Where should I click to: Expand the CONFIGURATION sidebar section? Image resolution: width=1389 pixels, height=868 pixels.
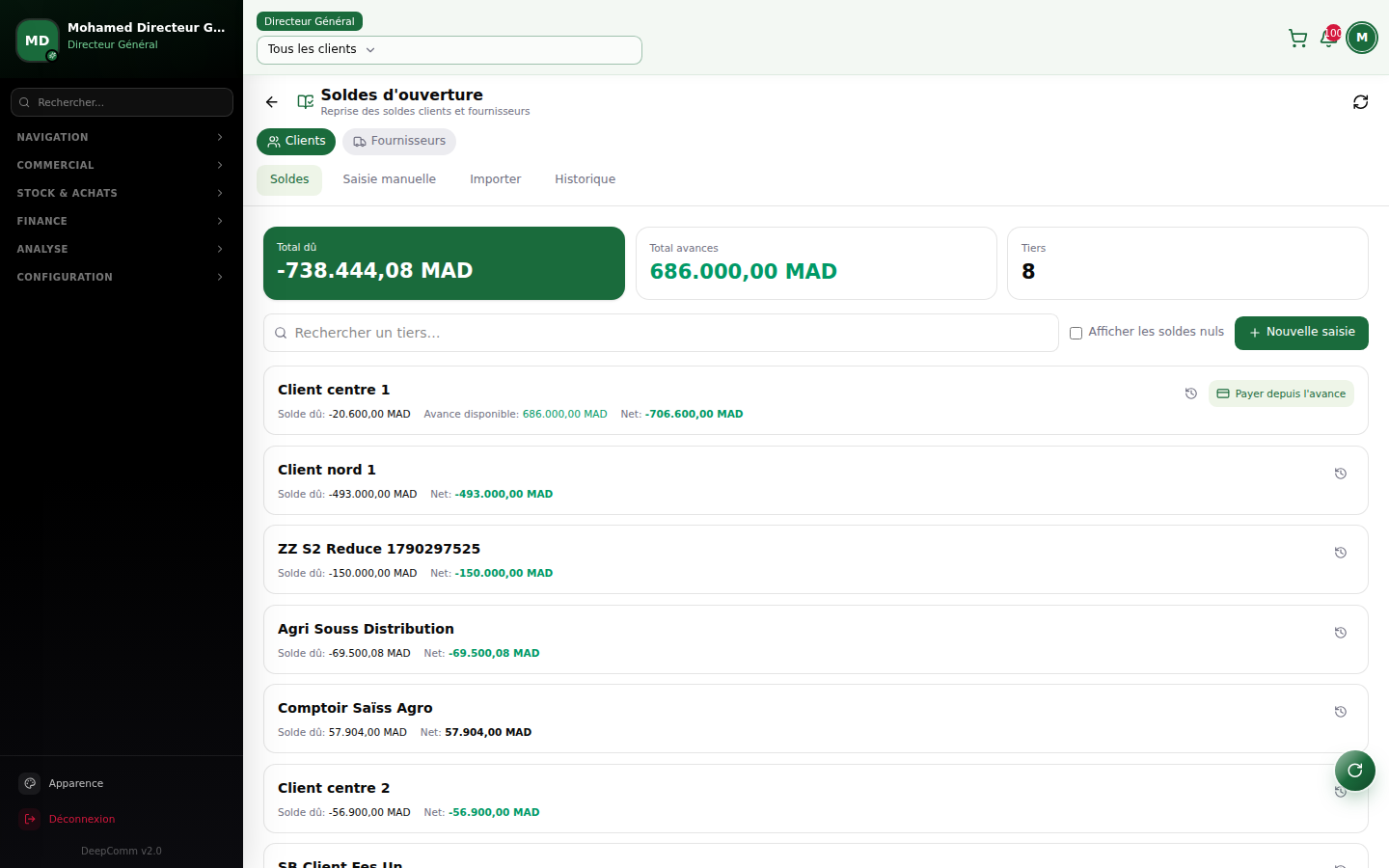pos(122,277)
